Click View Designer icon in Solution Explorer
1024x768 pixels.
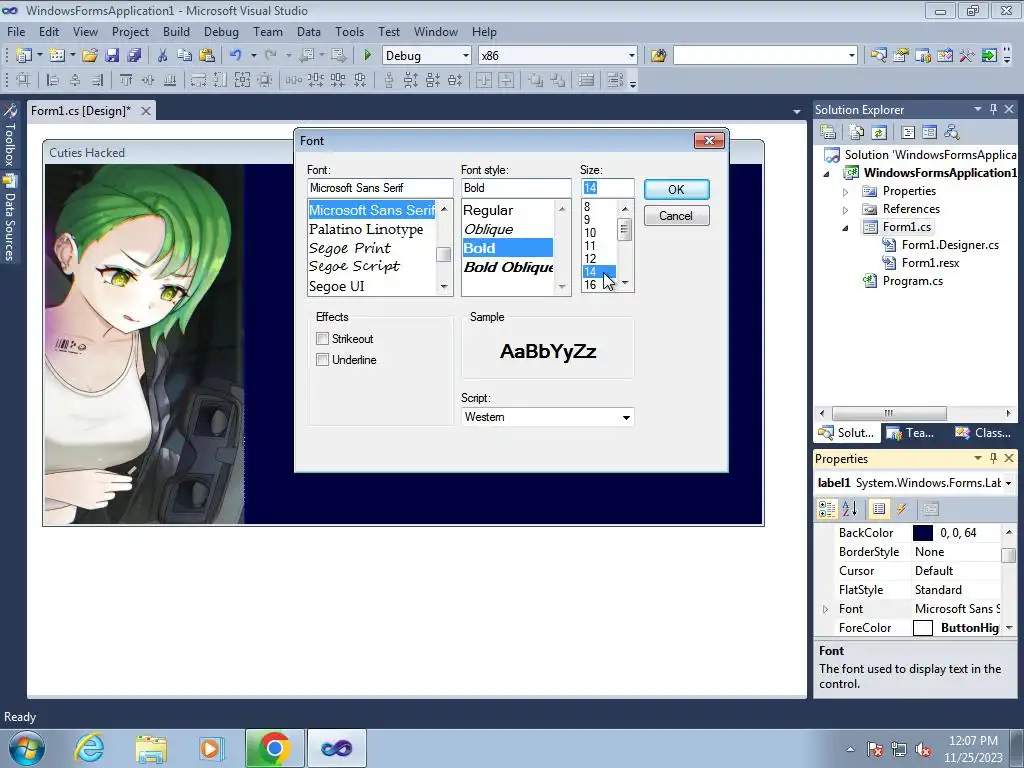tap(929, 133)
